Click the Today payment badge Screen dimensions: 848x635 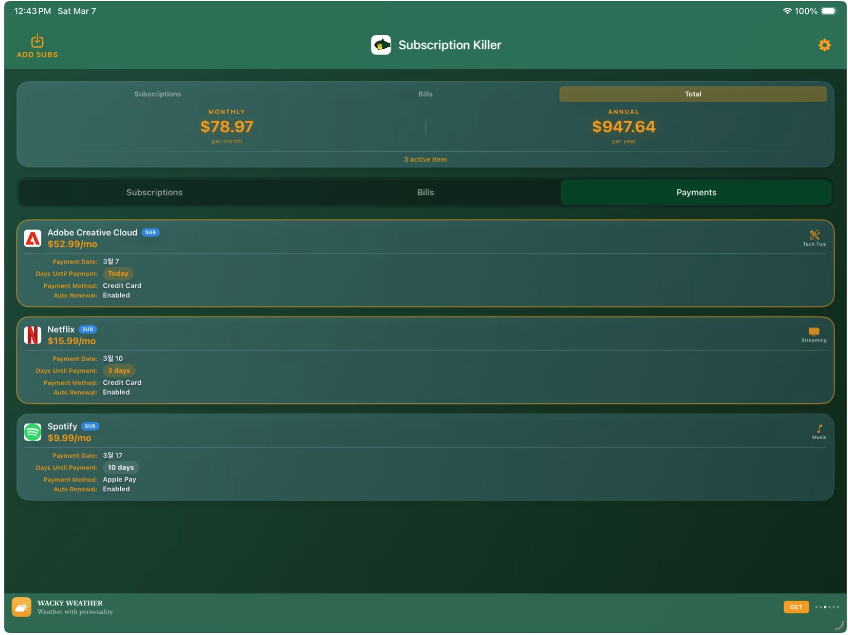[118, 273]
